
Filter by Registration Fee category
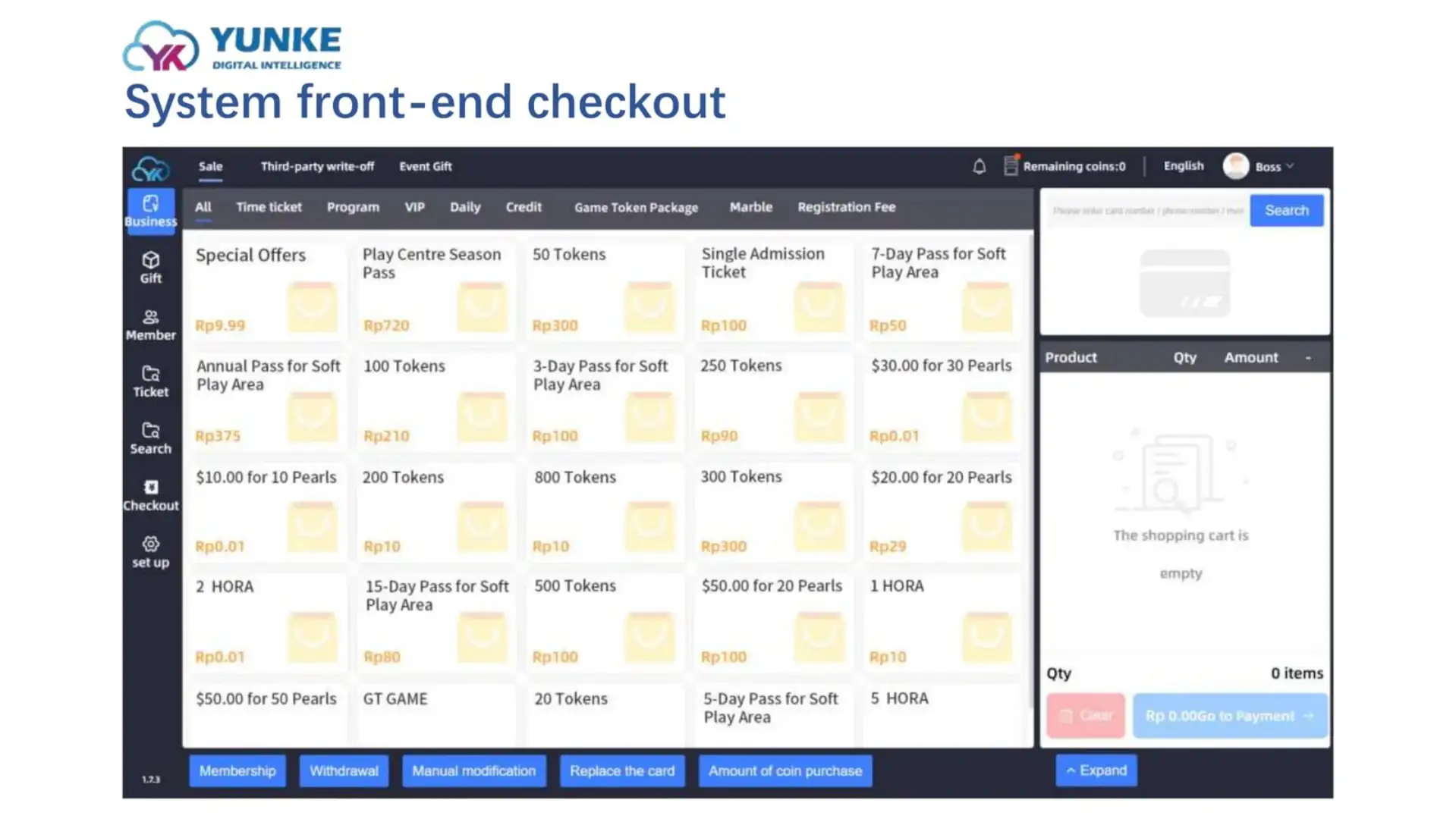click(x=846, y=207)
